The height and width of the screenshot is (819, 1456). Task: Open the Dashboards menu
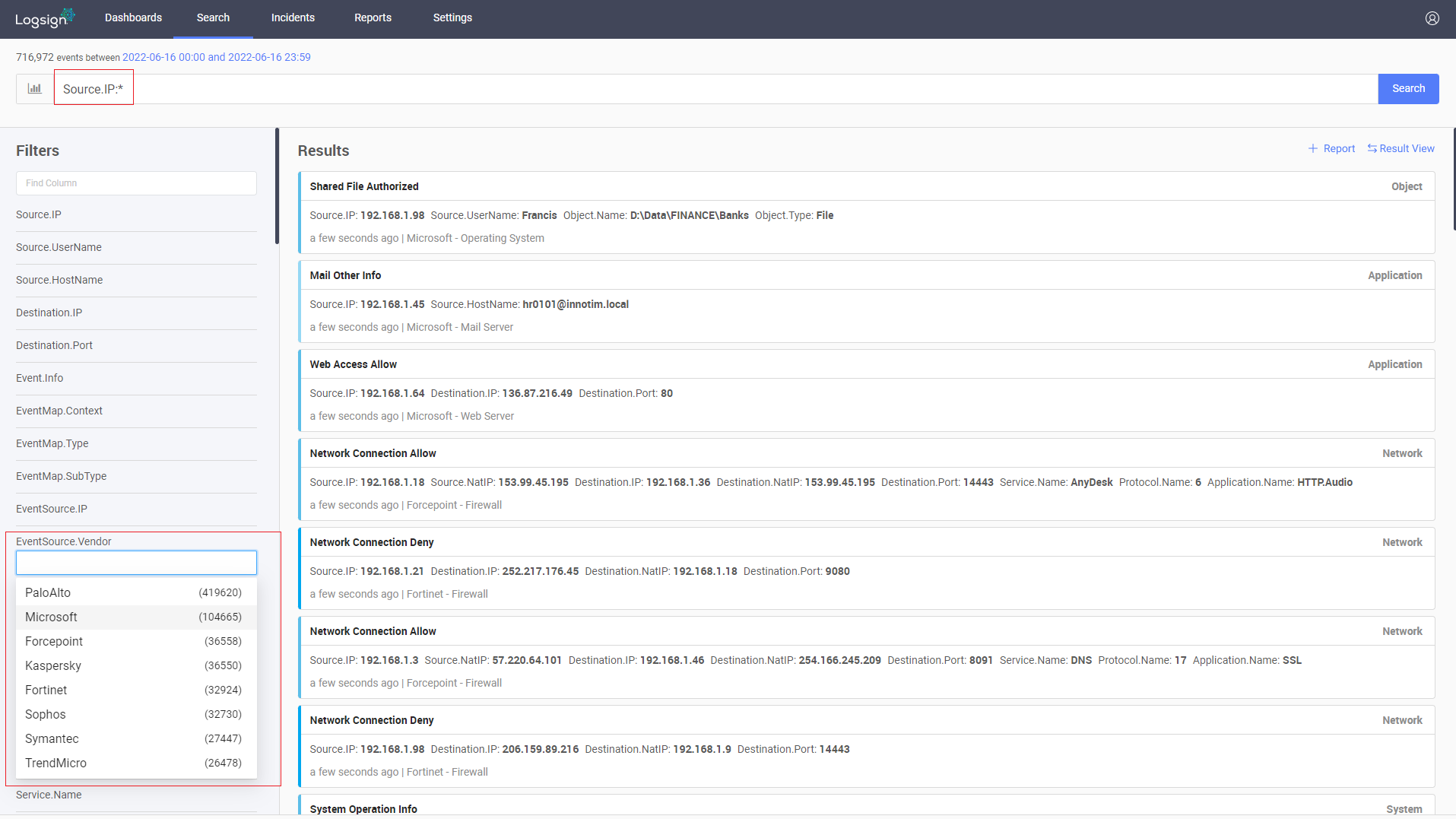pyautogui.click(x=133, y=17)
